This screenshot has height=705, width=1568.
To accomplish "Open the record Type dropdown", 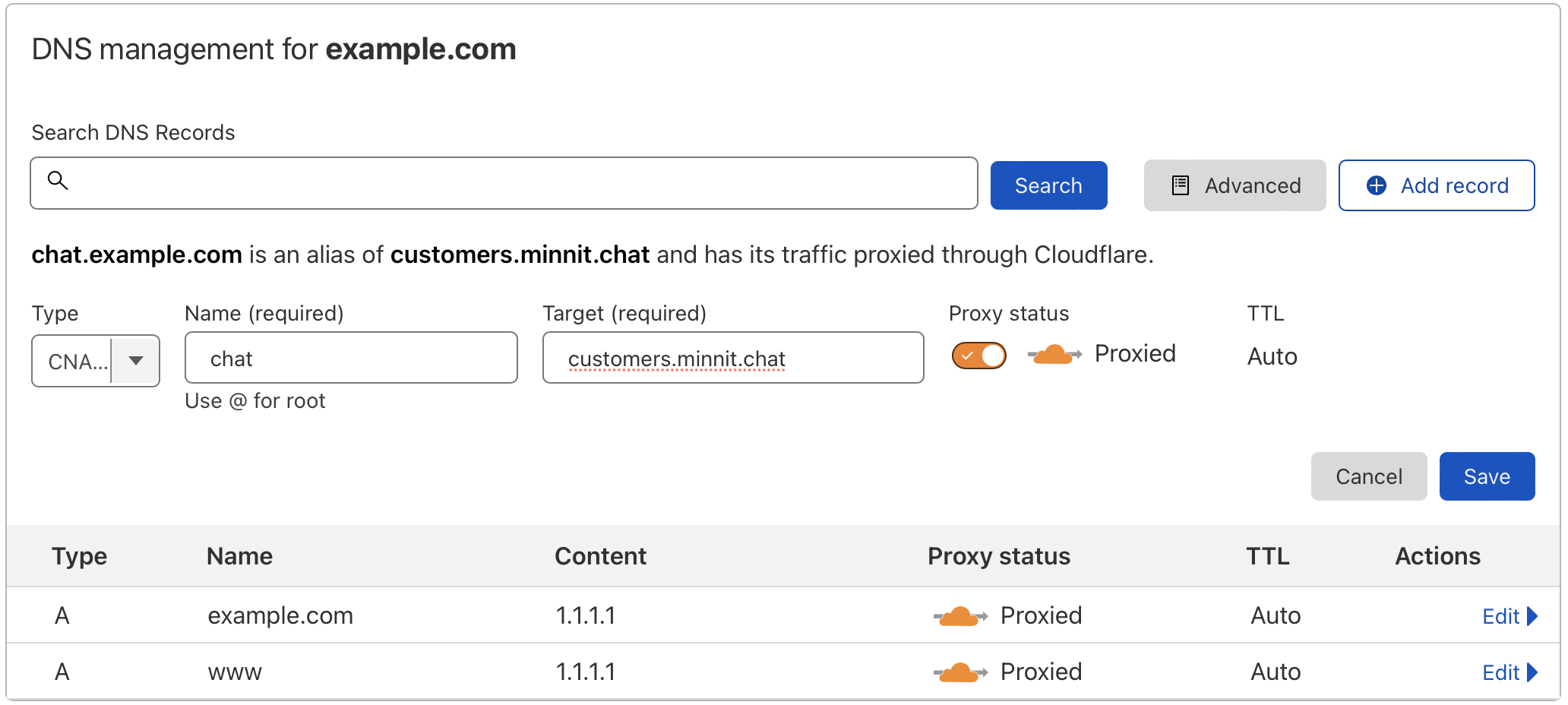I will [x=135, y=361].
